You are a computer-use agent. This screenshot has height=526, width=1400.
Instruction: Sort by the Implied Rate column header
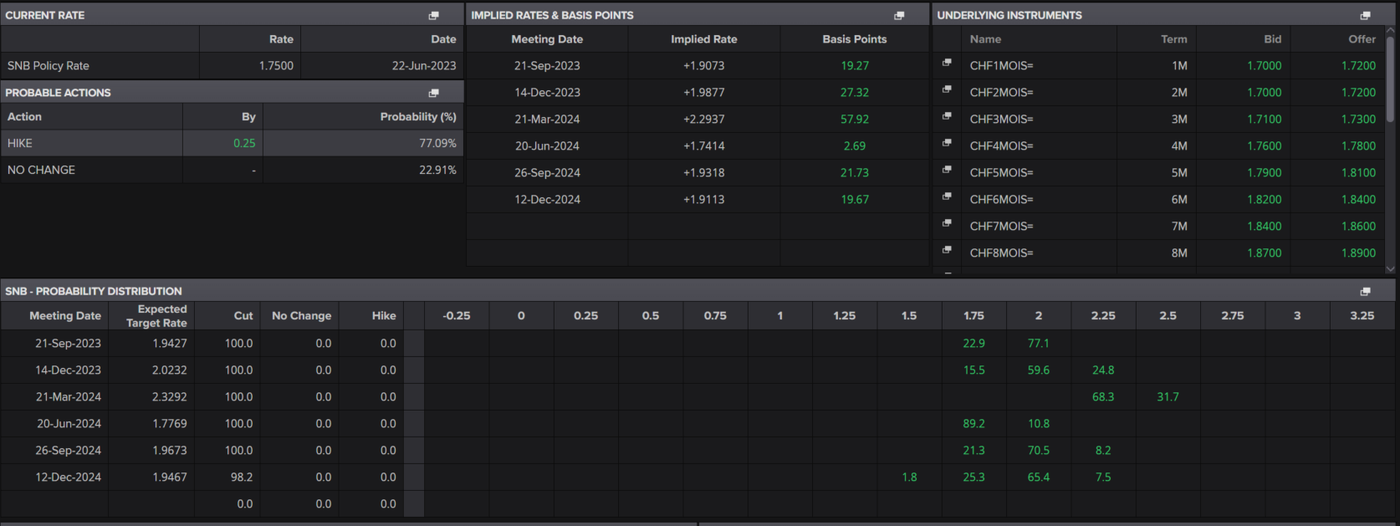pyautogui.click(x=703, y=40)
